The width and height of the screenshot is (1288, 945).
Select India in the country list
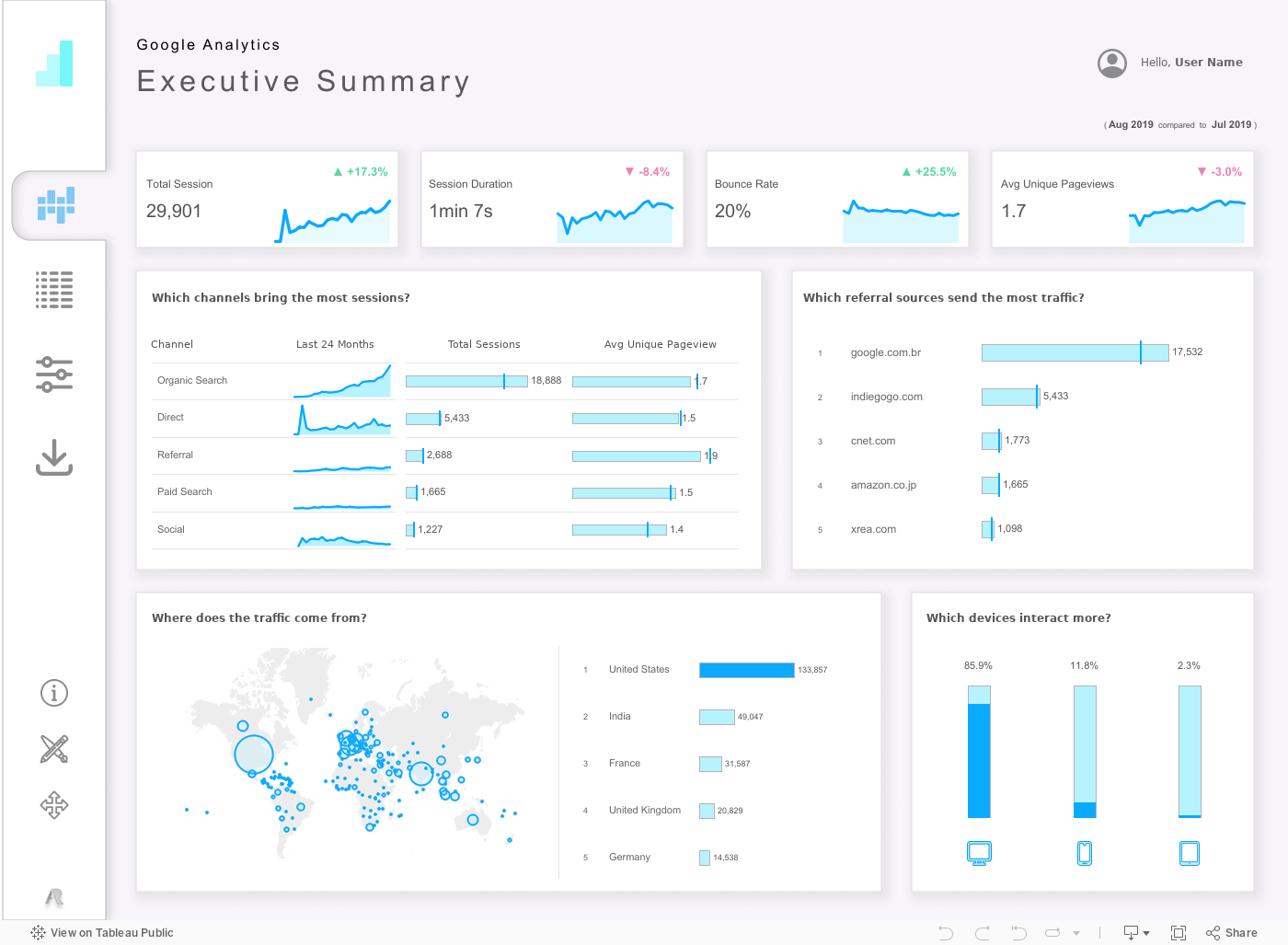point(619,716)
